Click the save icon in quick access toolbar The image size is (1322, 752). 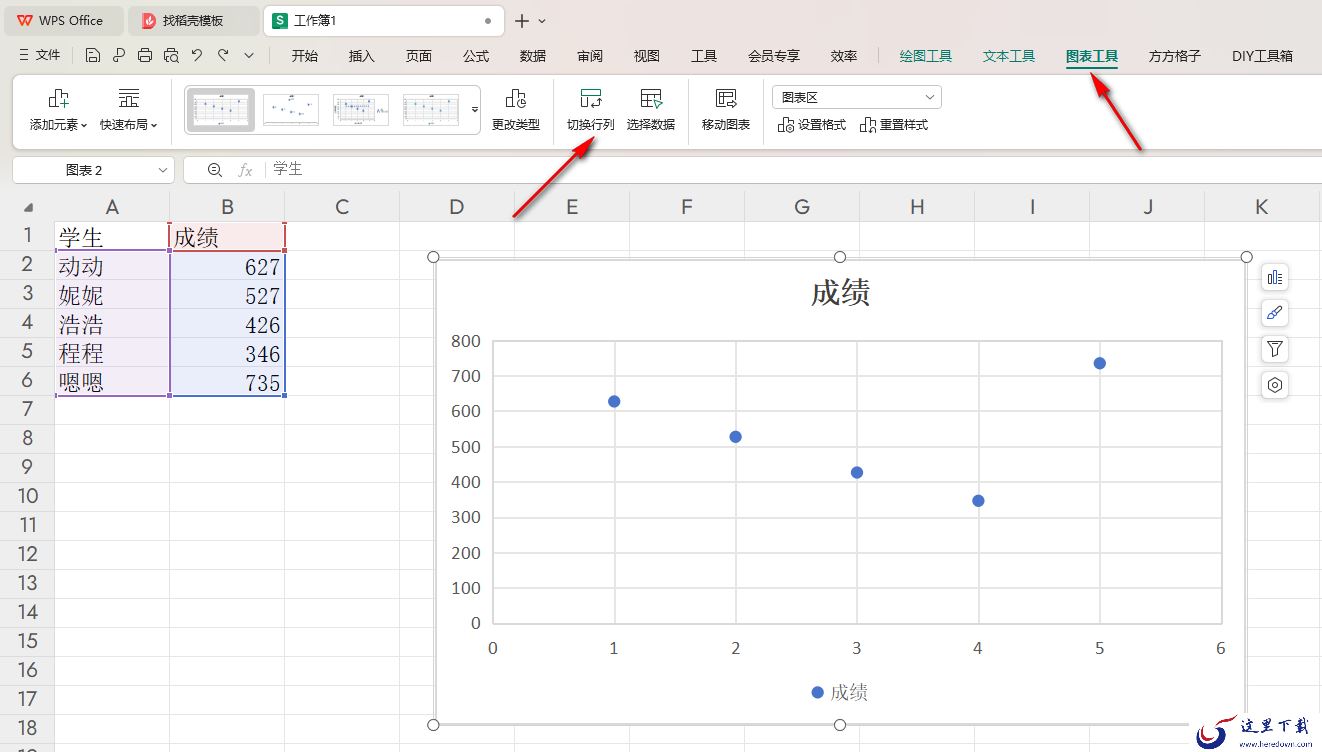[93, 56]
